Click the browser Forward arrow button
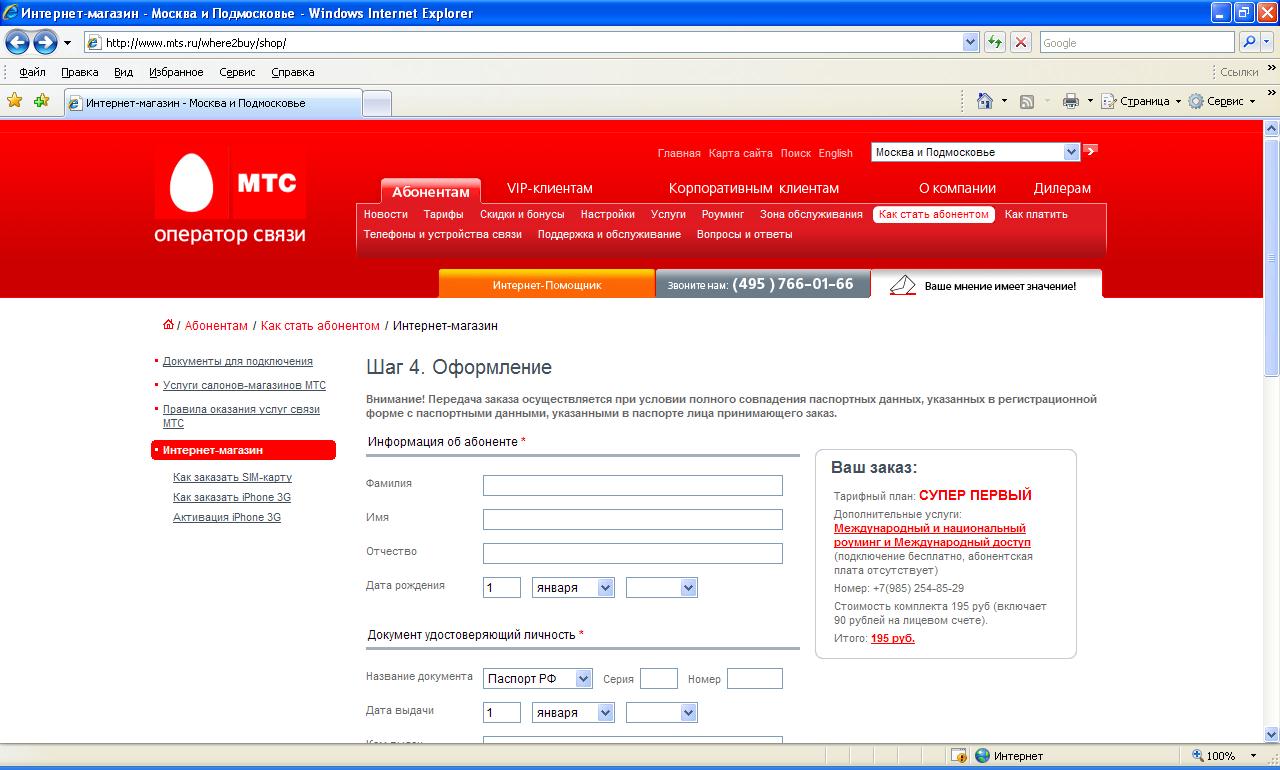Viewport: 1280px width, 770px height. 45,42
